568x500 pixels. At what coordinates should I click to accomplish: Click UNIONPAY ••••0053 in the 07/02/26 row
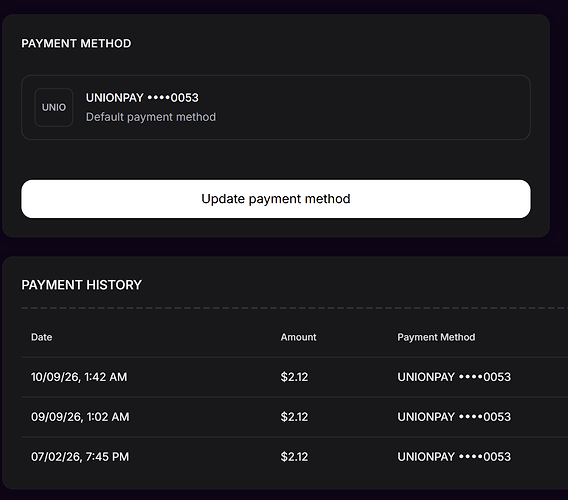click(454, 457)
